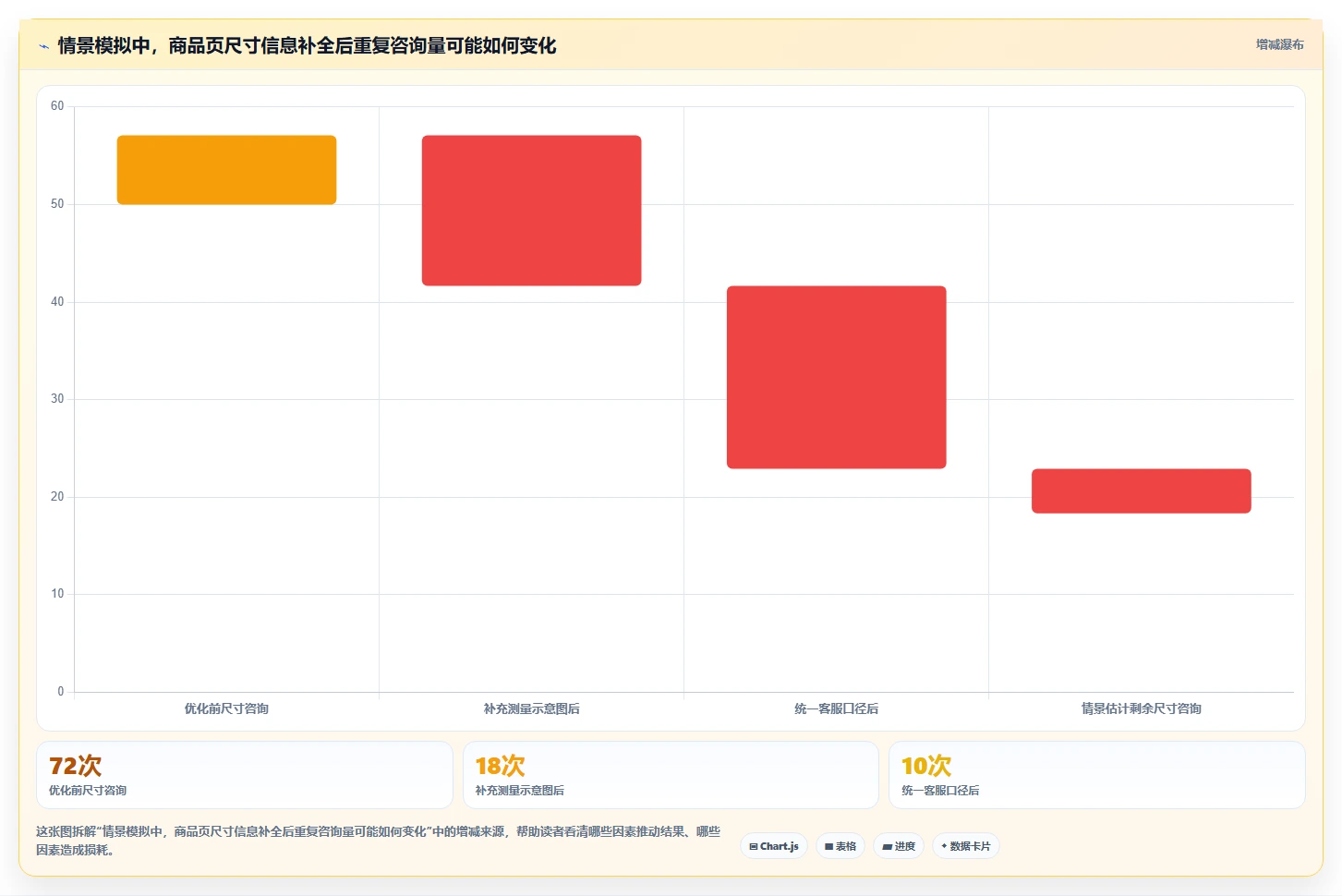The image size is (1342, 896).
Task: Click the 增减瀑布 label in header
Action: (1280, 44)
